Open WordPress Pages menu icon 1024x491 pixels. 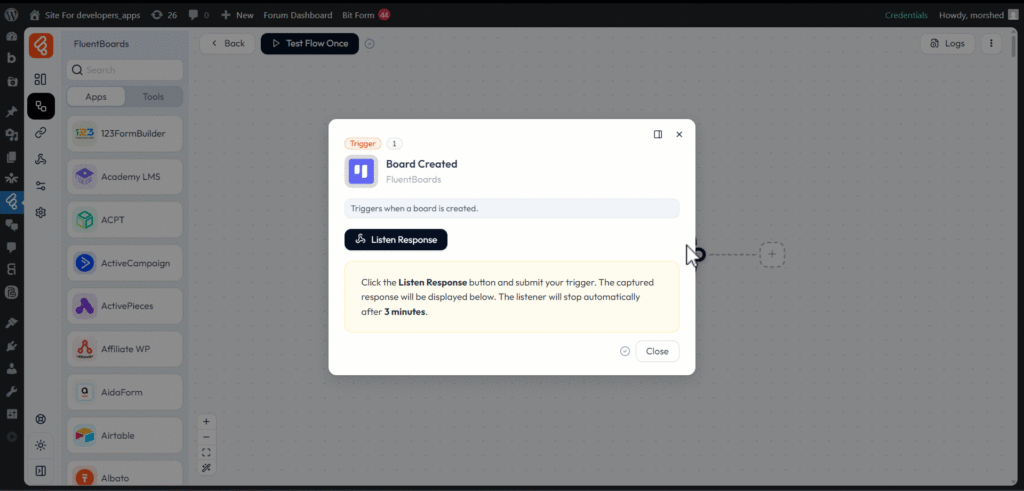(11, 157)
